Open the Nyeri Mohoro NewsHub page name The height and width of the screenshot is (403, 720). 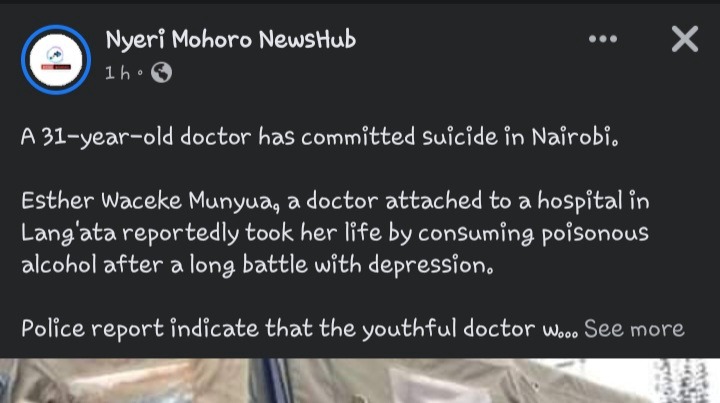point(231,39)
